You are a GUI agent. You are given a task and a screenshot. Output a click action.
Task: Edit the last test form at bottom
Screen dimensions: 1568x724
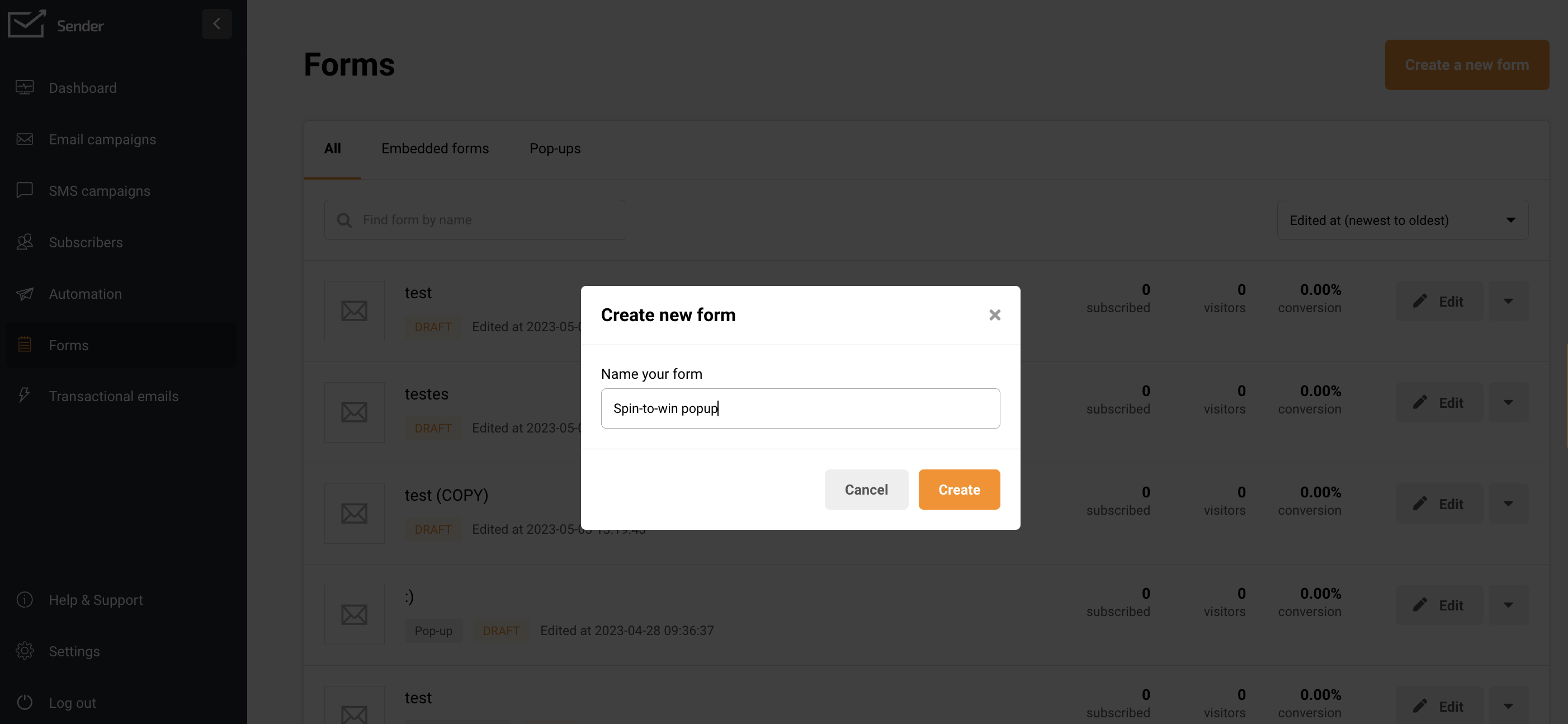(1439, 706)
